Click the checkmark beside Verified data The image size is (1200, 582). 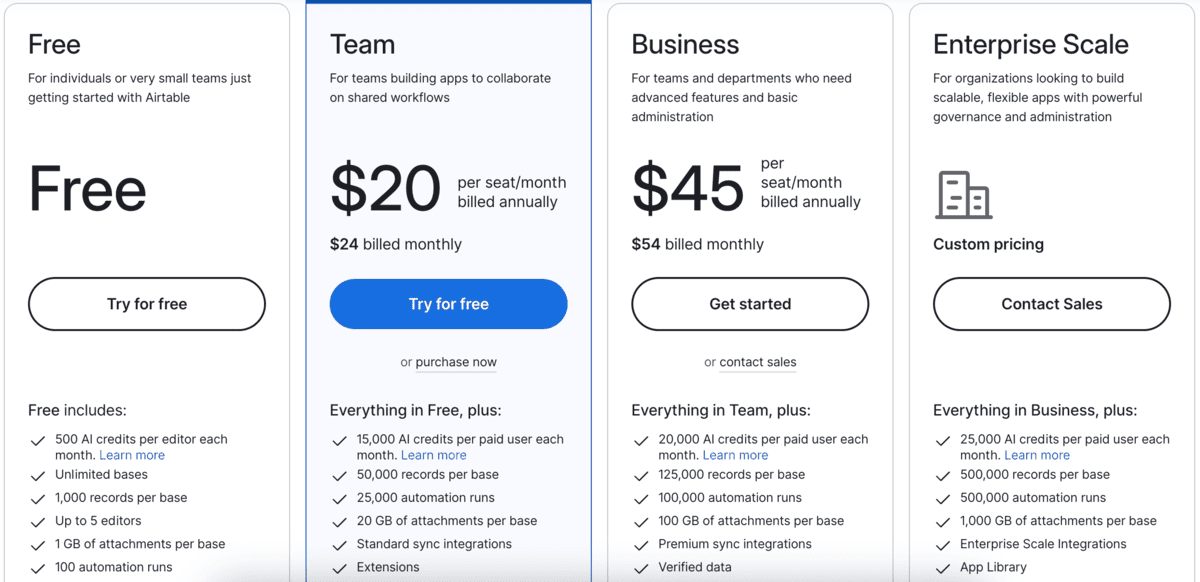642,568
